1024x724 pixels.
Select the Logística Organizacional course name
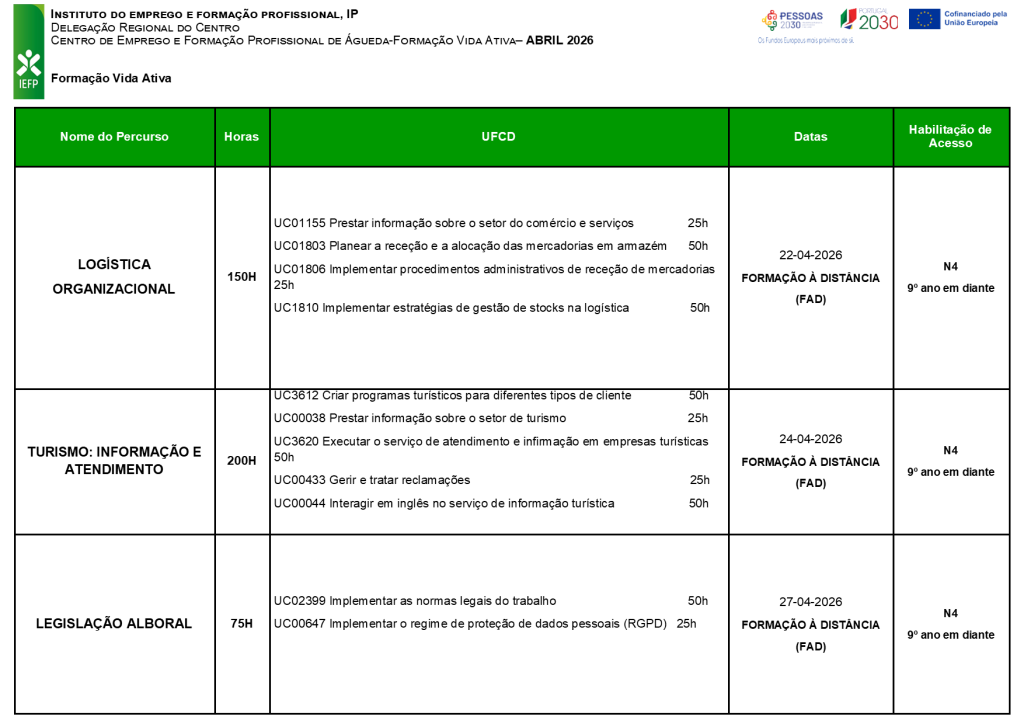(x=114, y=277)
